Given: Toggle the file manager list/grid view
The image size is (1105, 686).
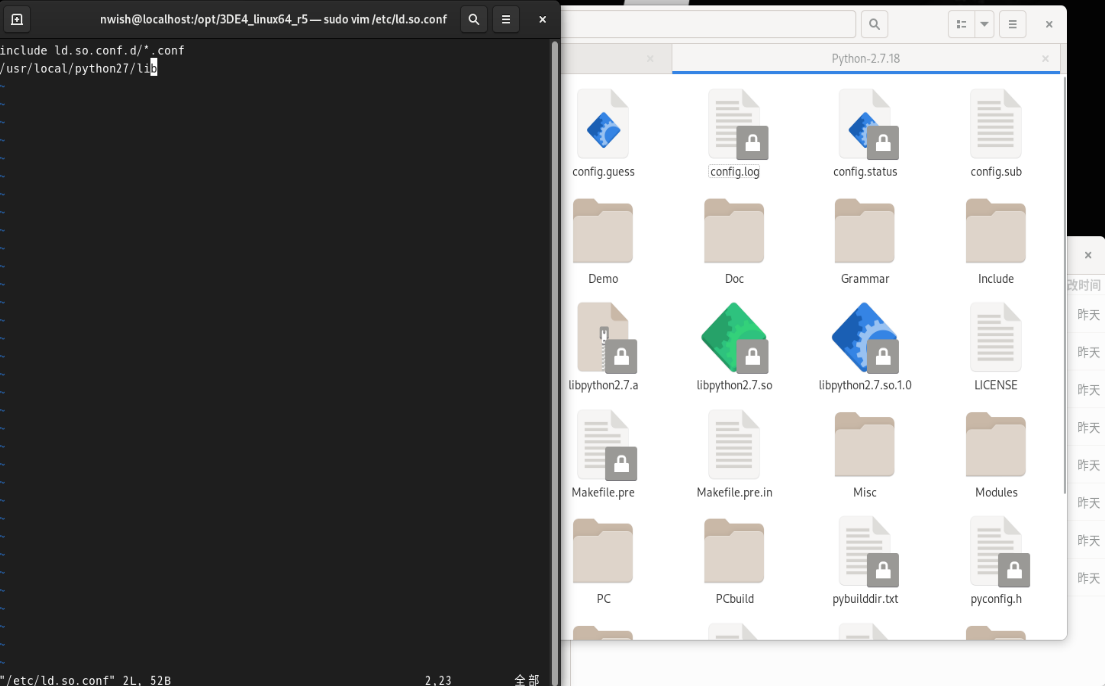Looking at the screenshot, I should (960, 24).
